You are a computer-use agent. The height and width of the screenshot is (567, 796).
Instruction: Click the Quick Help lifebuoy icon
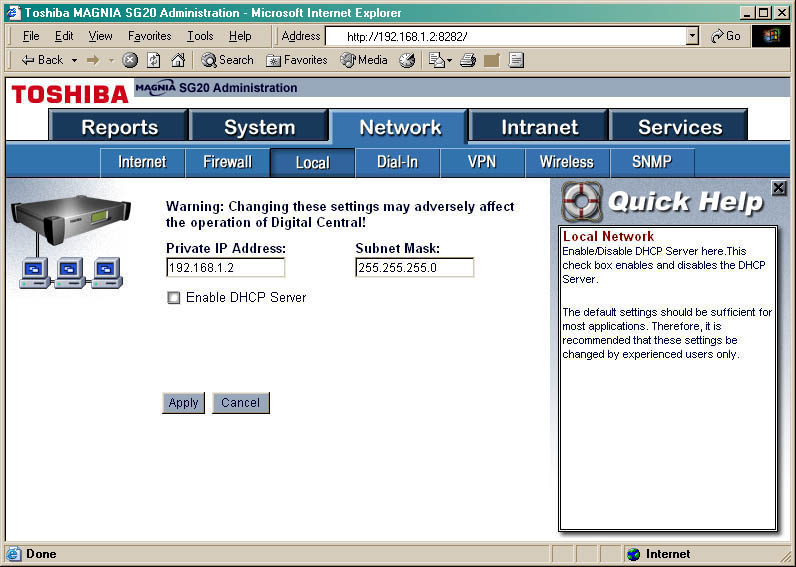tap(582, 202)
